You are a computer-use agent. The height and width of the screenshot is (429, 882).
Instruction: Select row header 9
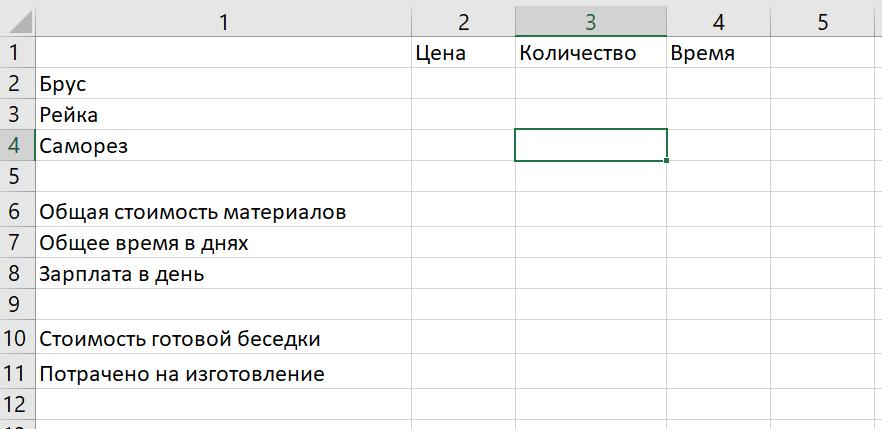click(x=16, y=304)
